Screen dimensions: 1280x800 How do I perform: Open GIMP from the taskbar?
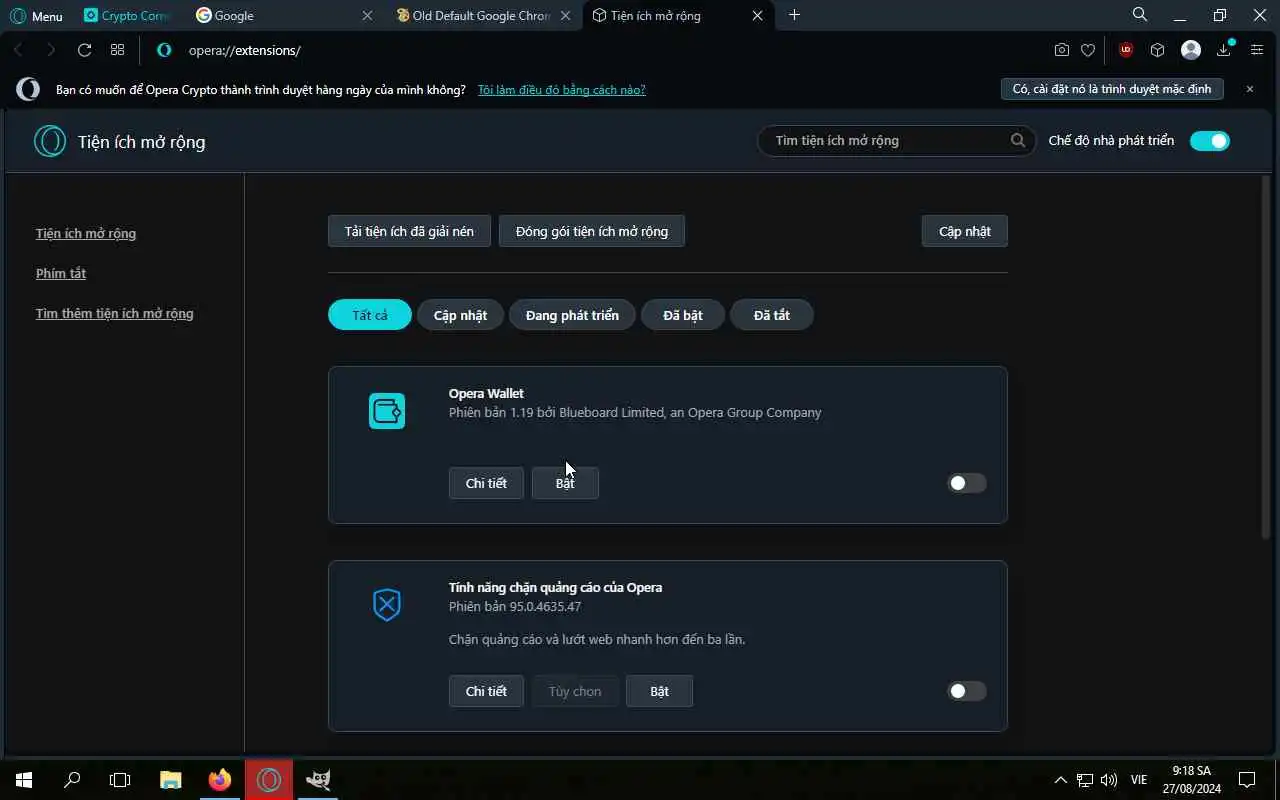[x=318, y=780]
